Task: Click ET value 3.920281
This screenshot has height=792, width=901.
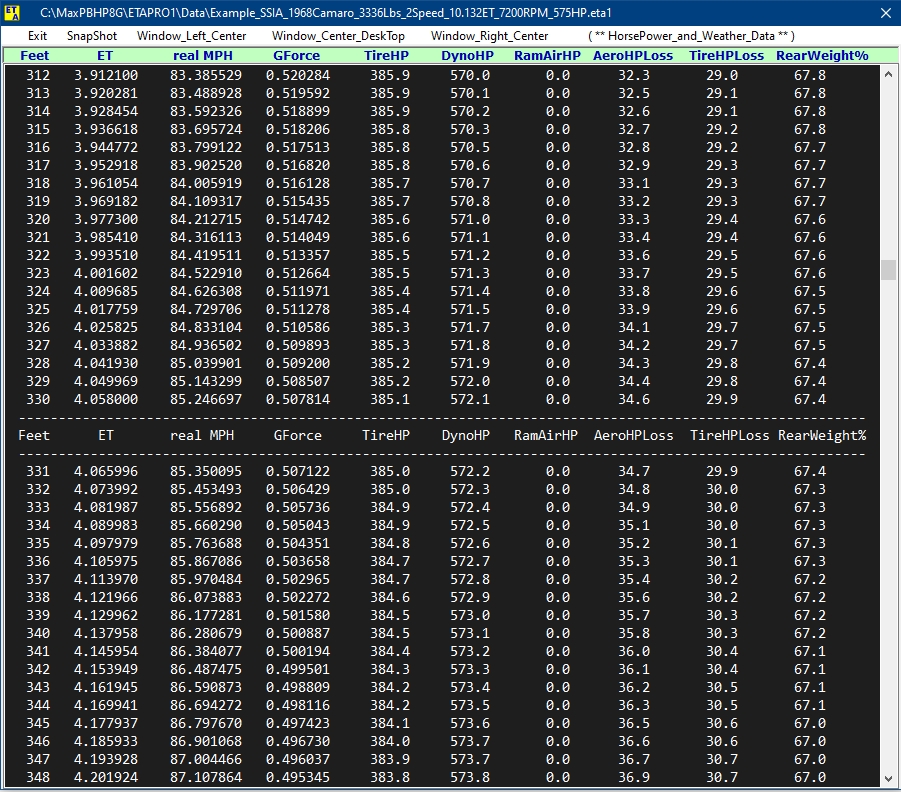Action: click(106, 93)
